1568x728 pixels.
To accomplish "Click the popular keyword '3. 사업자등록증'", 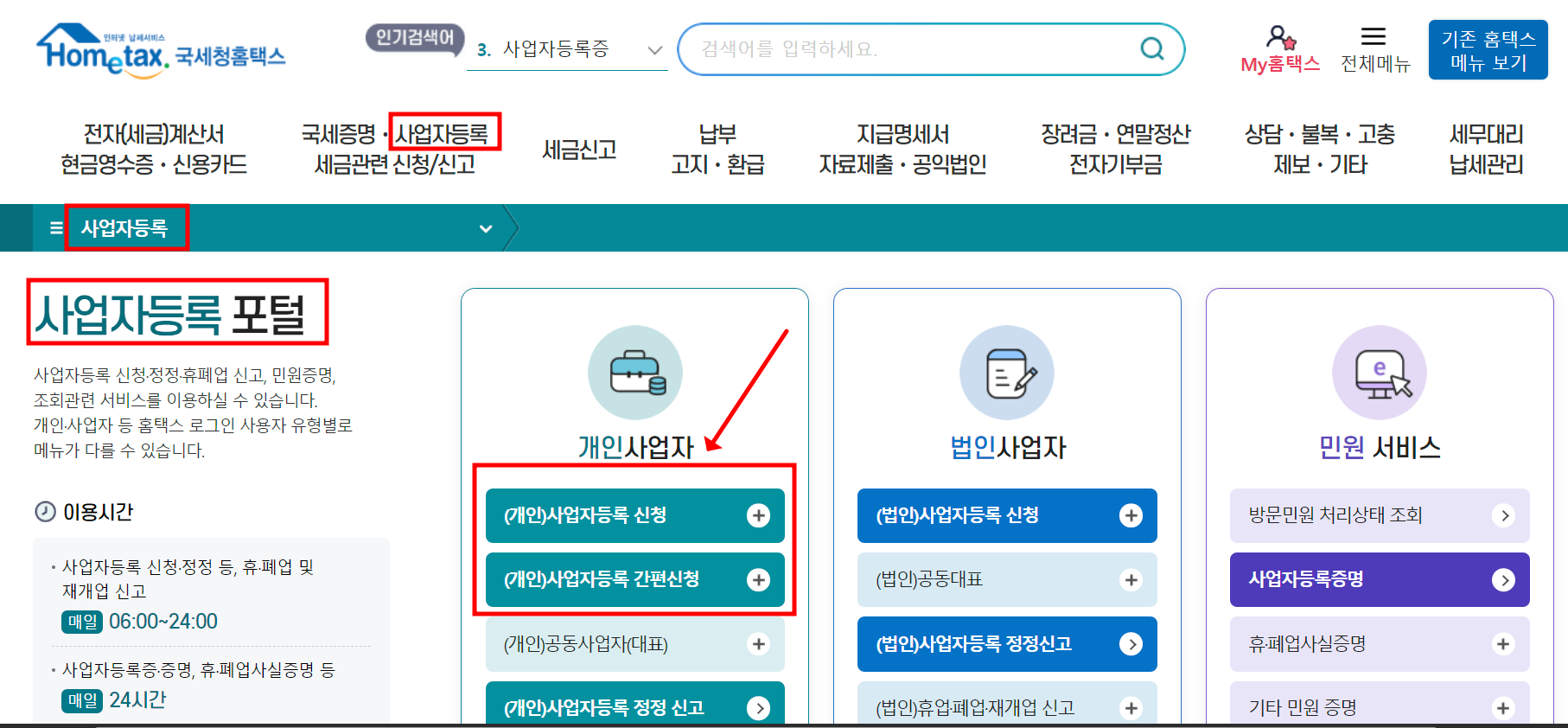I will tap(543, 49).
